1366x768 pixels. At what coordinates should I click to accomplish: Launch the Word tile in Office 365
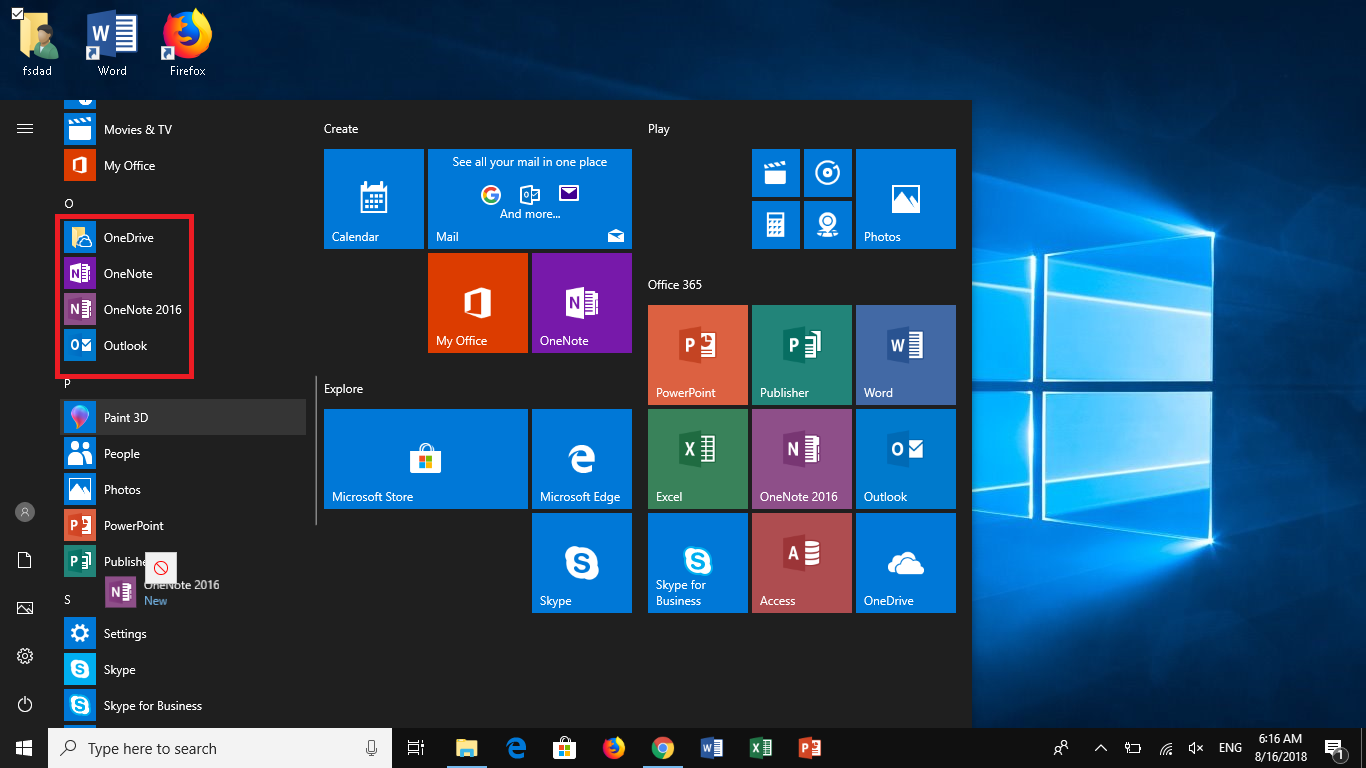click(906, 355)
